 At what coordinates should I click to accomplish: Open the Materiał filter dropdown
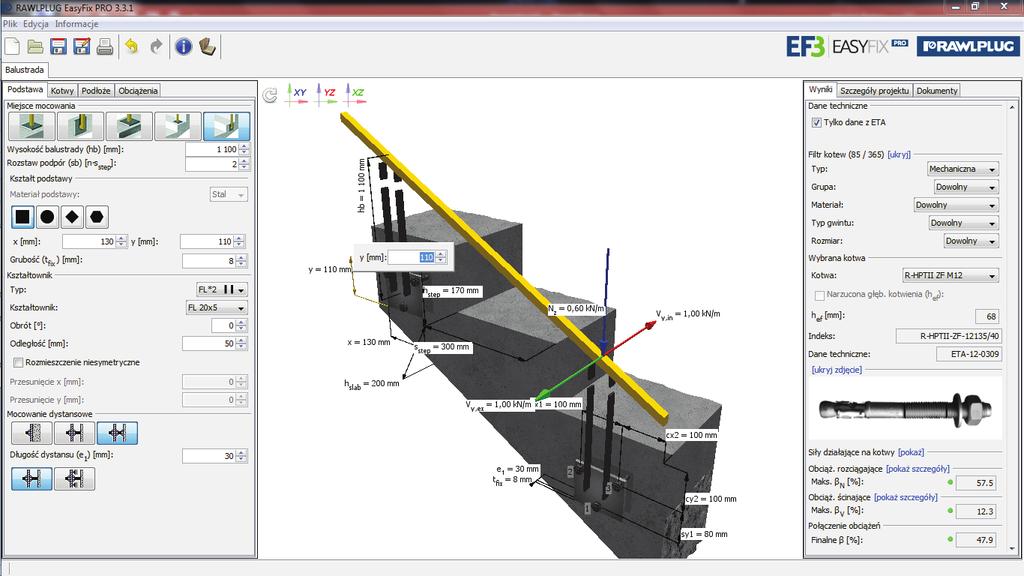coord(956,205)
